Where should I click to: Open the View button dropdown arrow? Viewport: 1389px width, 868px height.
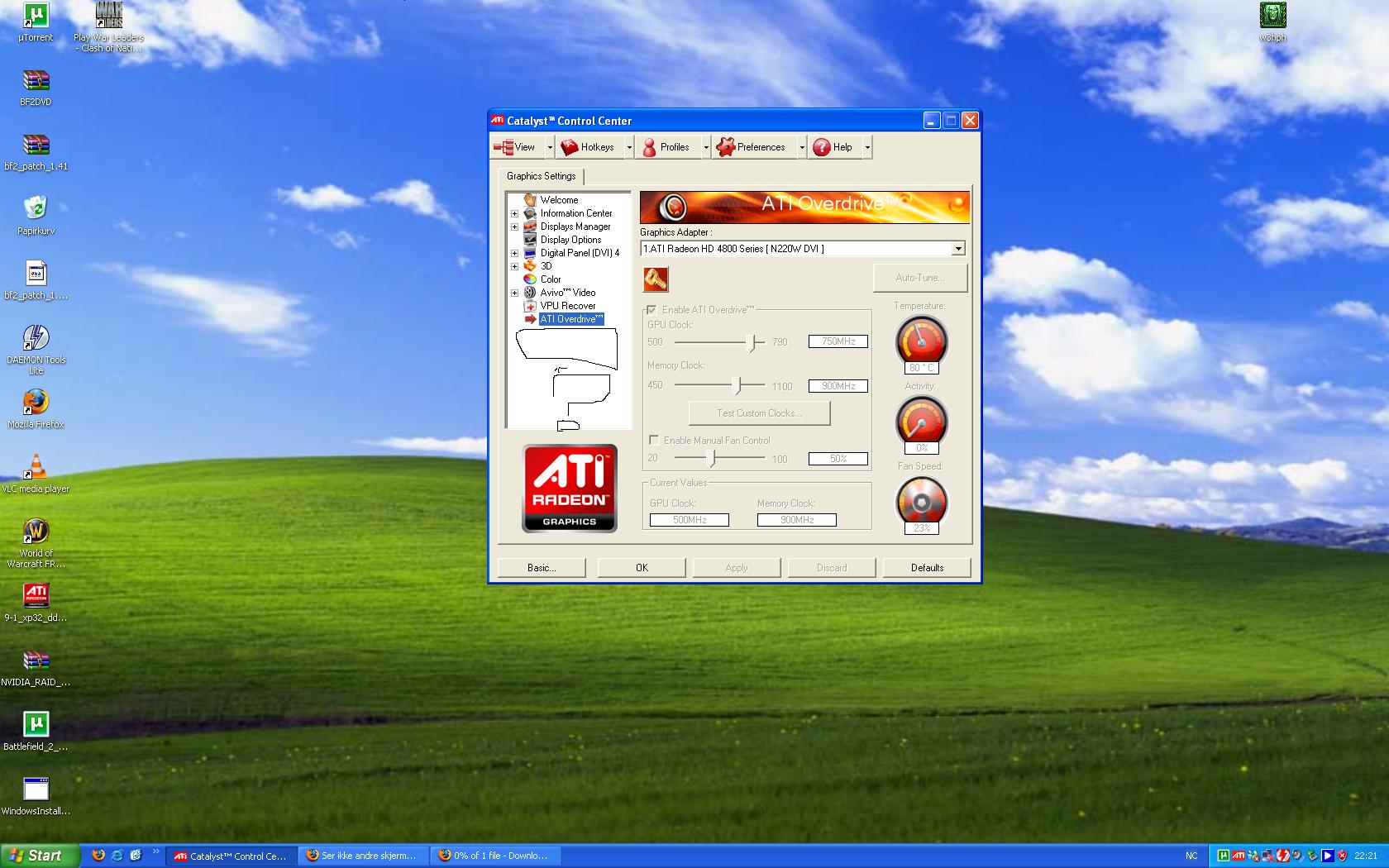[x=550, y=147]
